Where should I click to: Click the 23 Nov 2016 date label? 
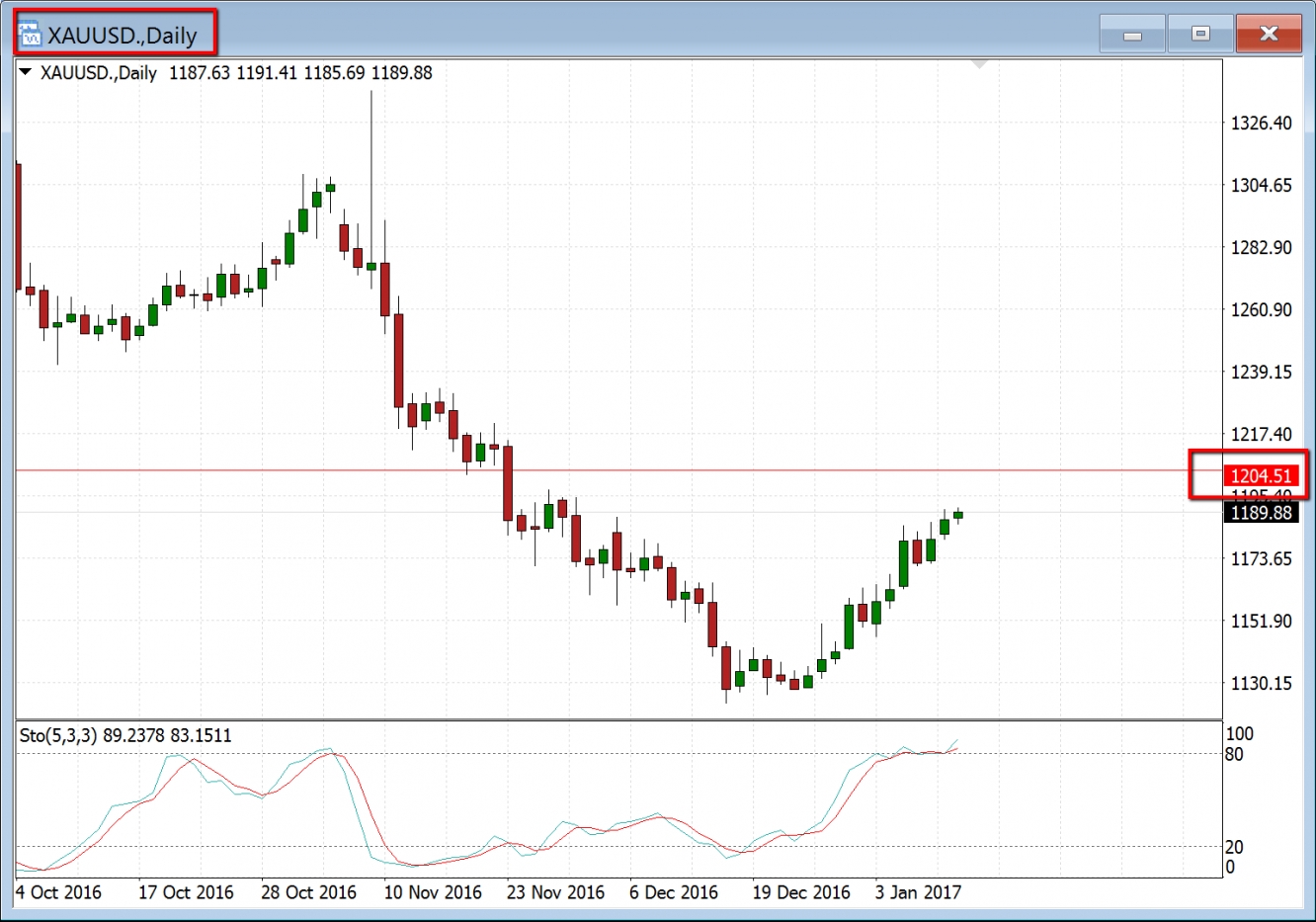(555, 892)
